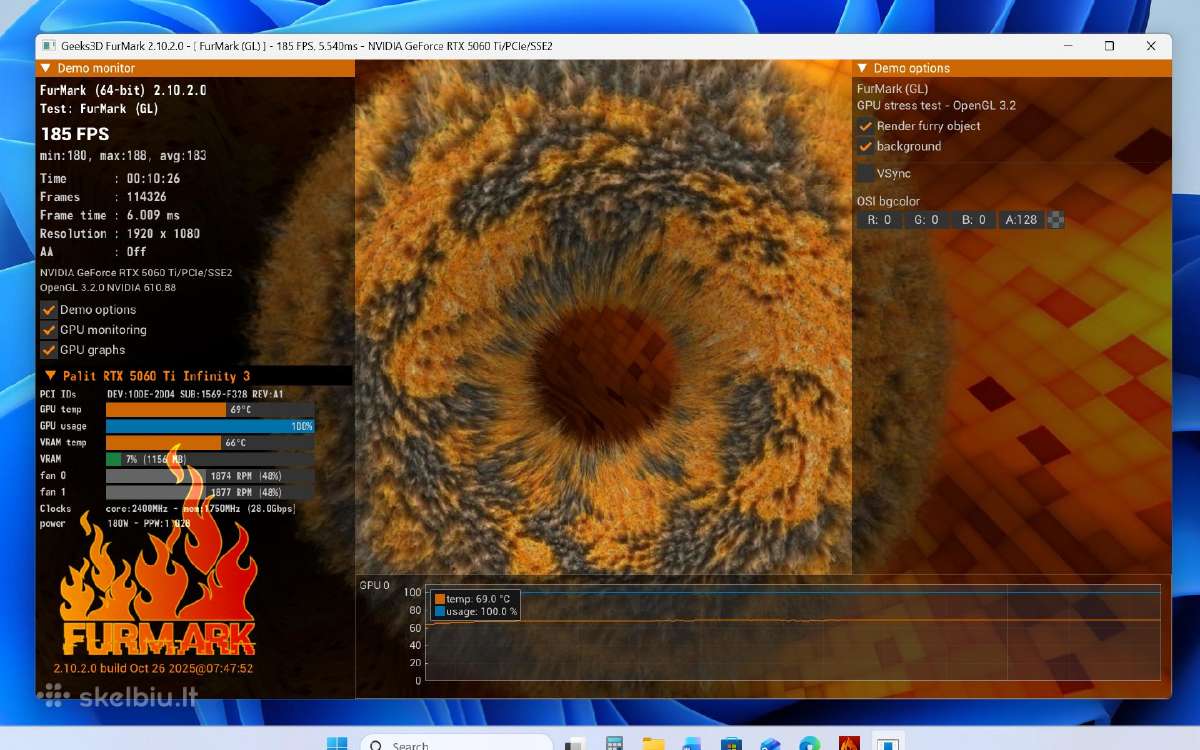Viewport: 1200px width, 750px height.
Task: Click the 2.10.2.0 build Oct 26 2025 text
Action: coord(153,669)
